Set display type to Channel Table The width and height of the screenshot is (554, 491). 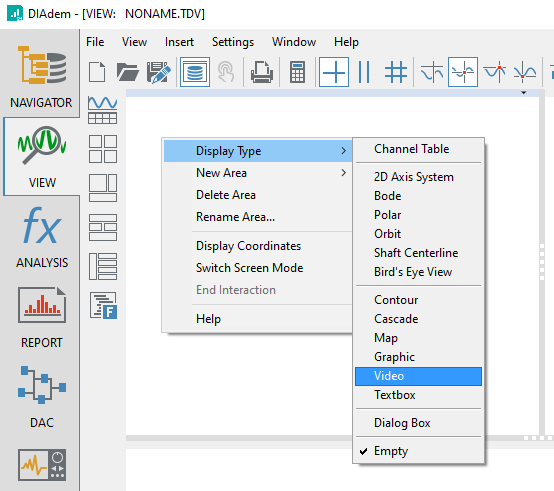(418, 149)
